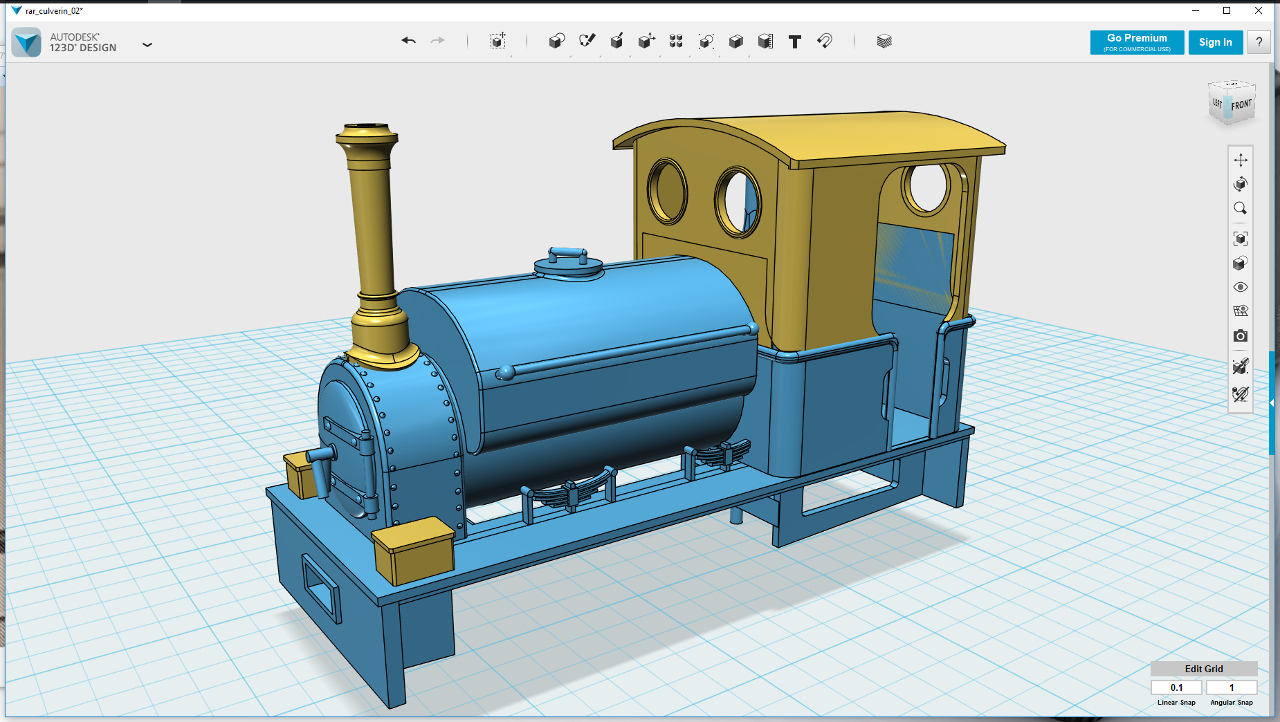Open the Material tool
This screenshot has width=1280, height=722.
coord(884,41)
